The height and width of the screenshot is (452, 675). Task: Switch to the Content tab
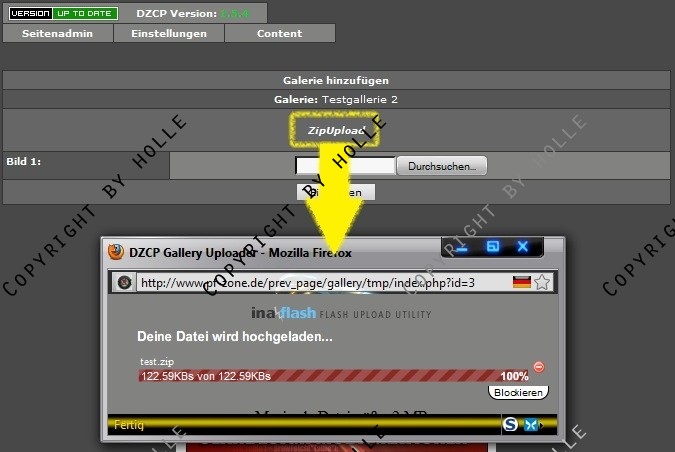(x=279, y=33)
